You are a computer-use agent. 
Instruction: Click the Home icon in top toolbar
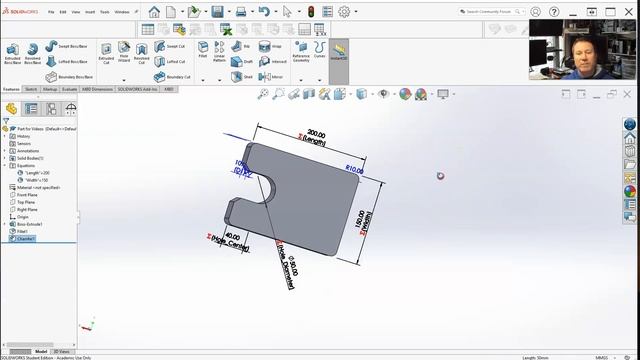[x=154, y=12]
